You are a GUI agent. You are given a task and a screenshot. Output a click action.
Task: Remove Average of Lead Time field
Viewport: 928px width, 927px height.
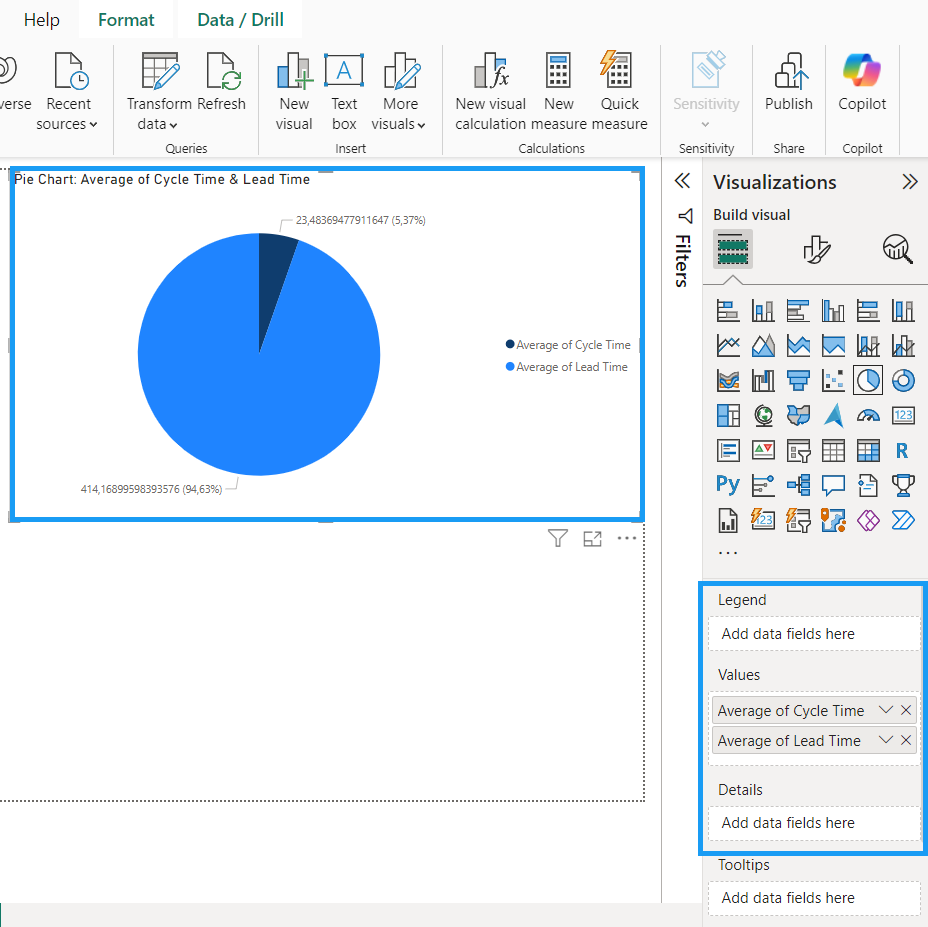pos(906,740)
